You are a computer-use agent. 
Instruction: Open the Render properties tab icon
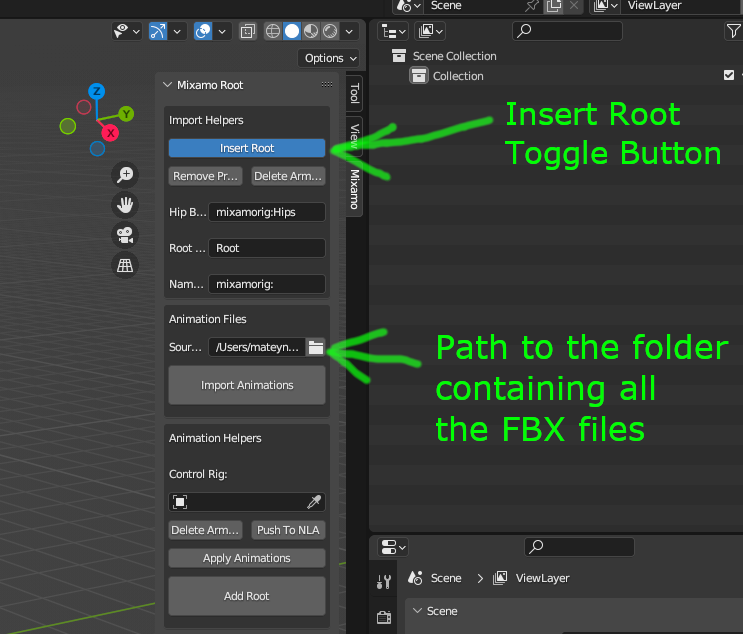[x=384, y=617]
